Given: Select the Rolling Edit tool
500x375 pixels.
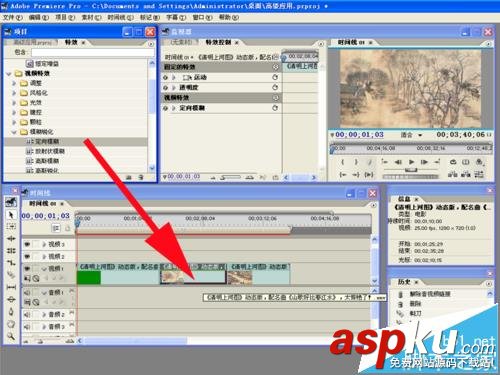Looking at the screenshot, I should [11, 251].
